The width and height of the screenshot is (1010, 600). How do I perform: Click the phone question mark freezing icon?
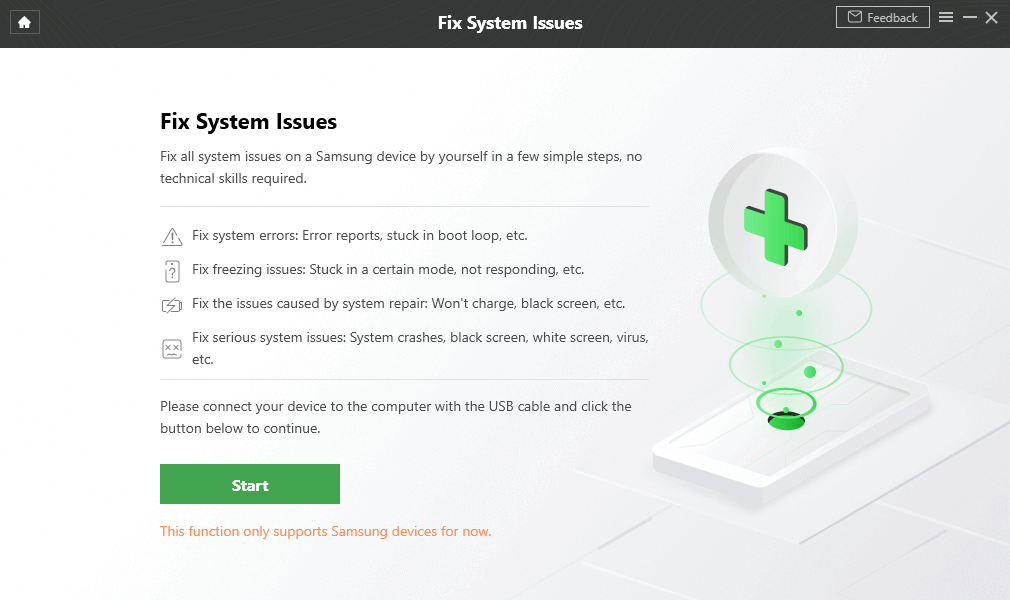pyautogui.click(x=172, y=271)
